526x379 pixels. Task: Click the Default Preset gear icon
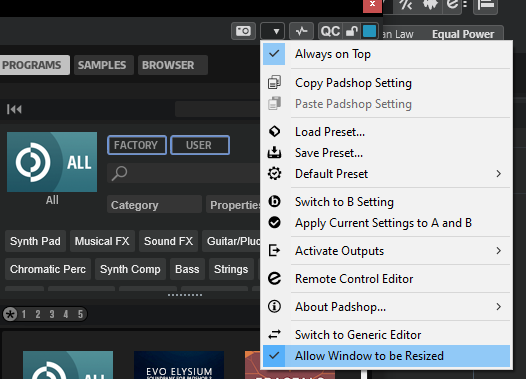[x=274, y=174]
